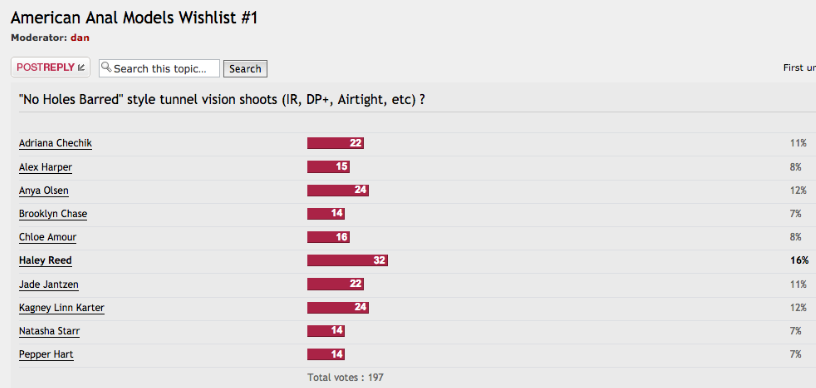Open the Alex Harper link
Screen dimensions: 816x388
45,167
